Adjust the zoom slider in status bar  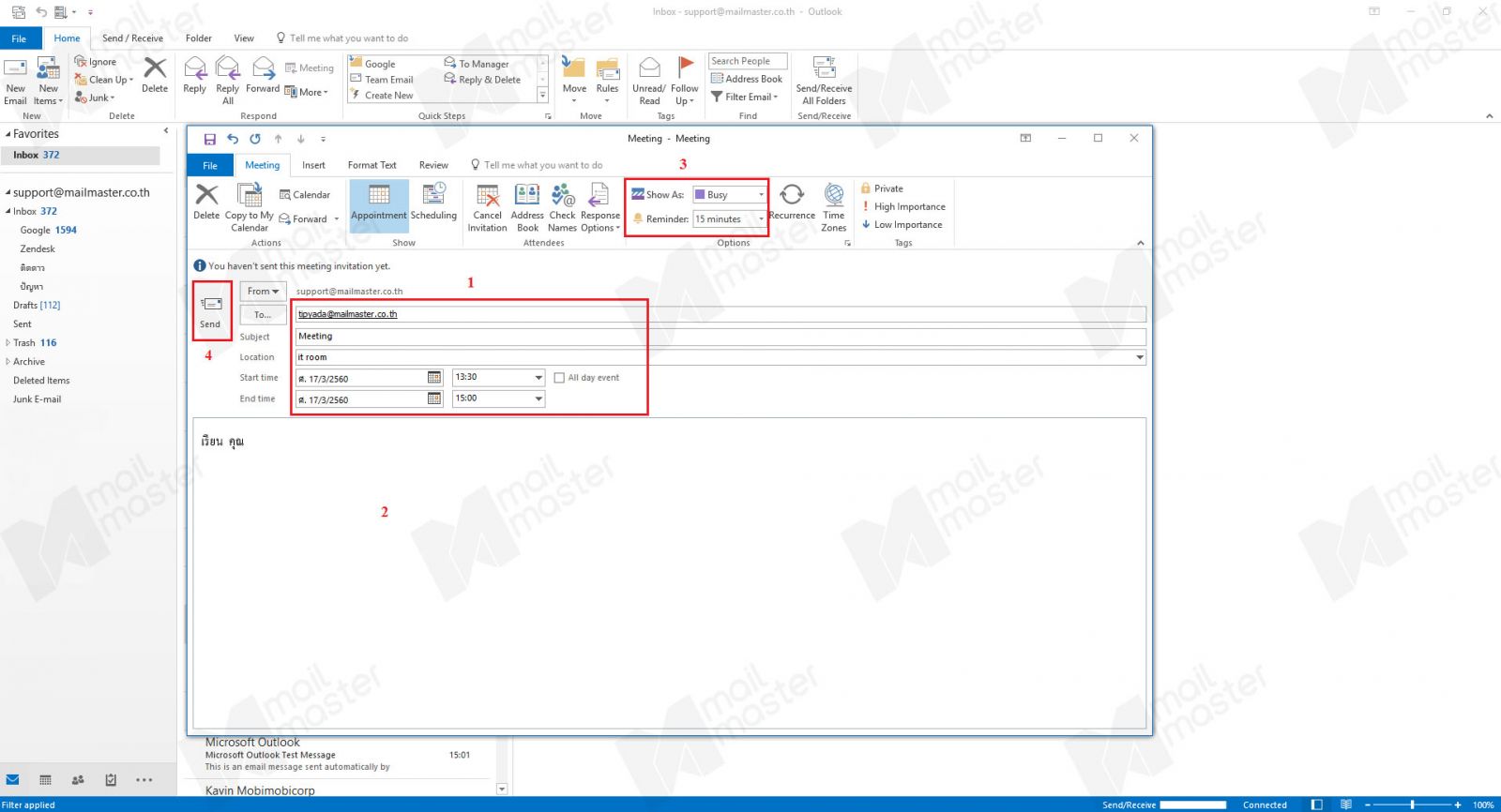1412,804
